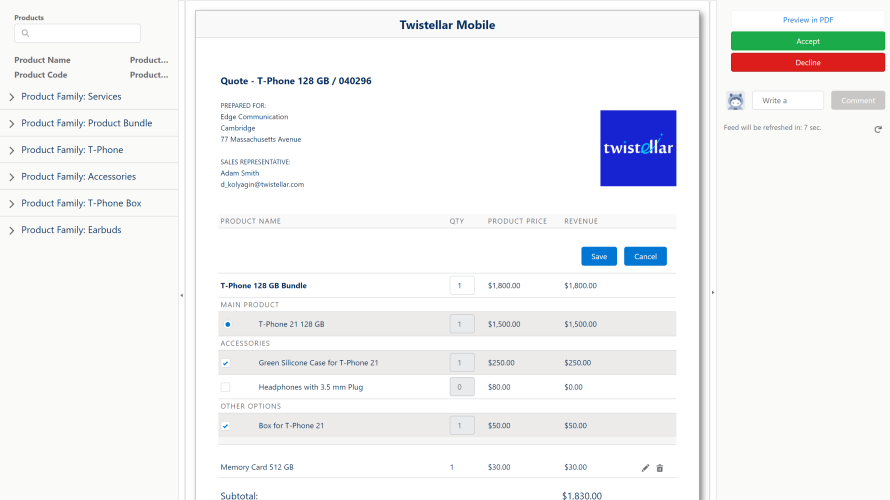Viewport: 890px width, 500px height.
Task: Click the T-Phone 128 GB Bundle name
Action: pos(263,285)
